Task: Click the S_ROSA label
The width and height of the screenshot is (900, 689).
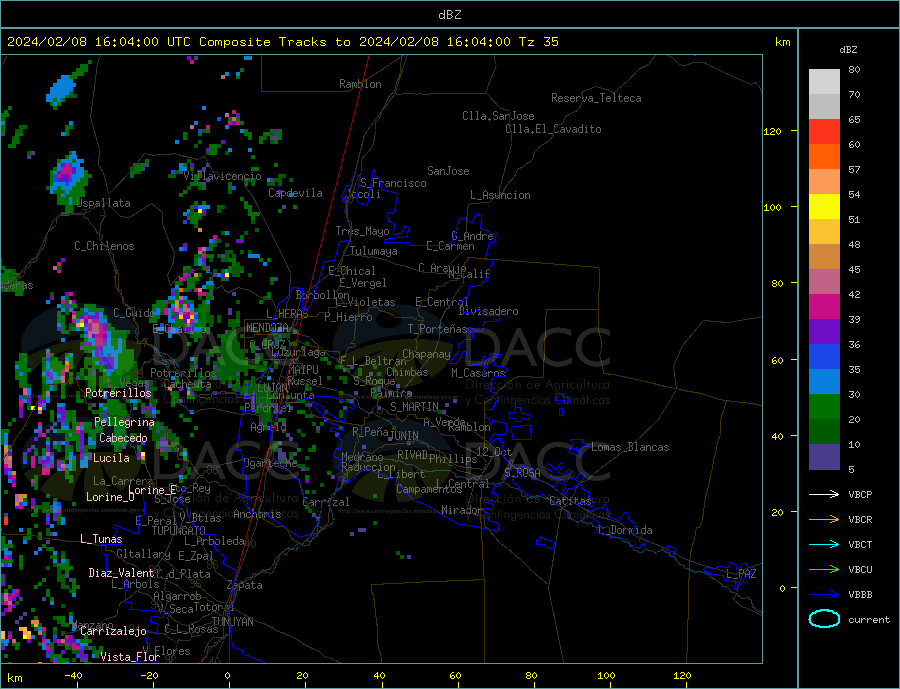Action: point(522,473)
